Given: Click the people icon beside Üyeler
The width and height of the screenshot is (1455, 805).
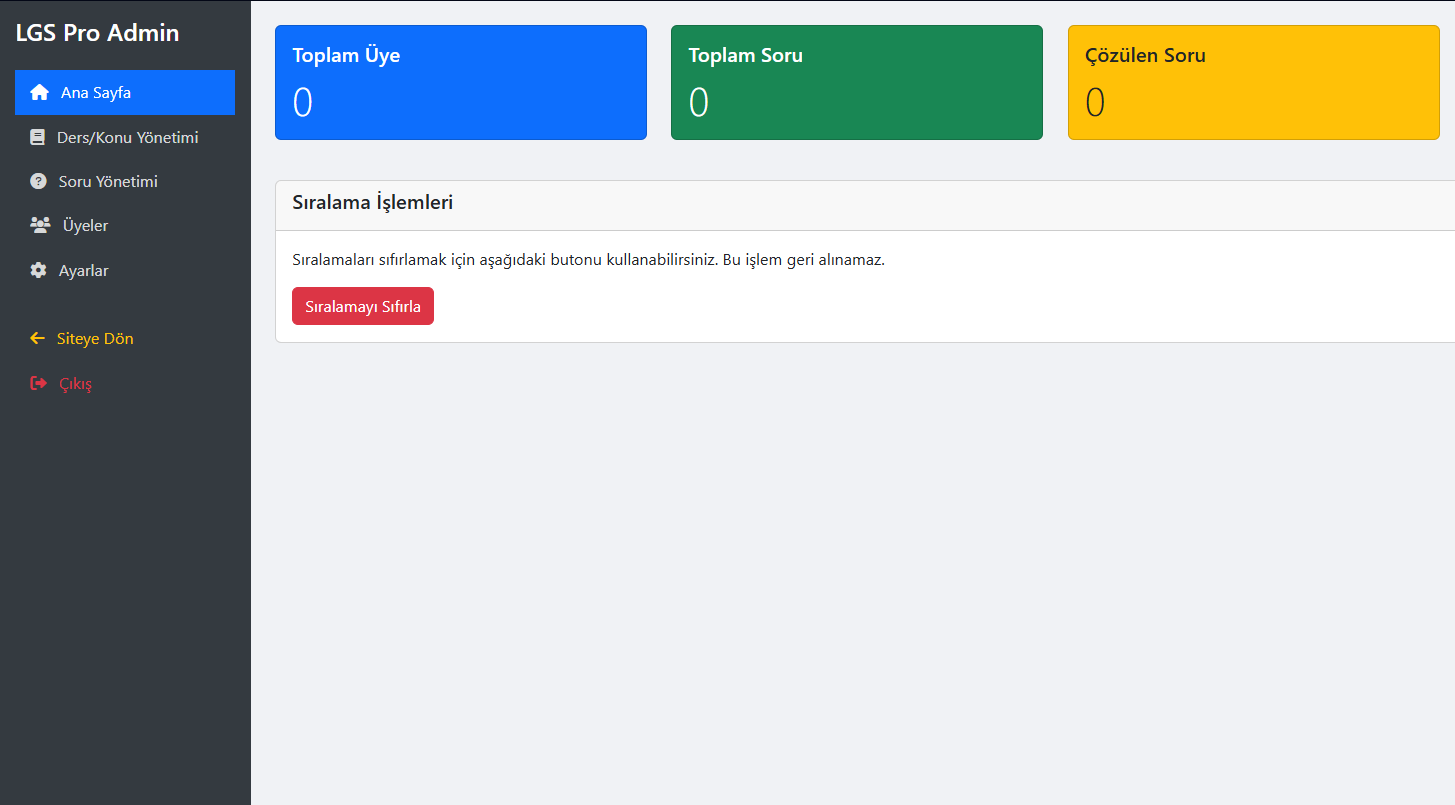Looking at the screenshot, I should pyautogui.click(x=40, y=226).
